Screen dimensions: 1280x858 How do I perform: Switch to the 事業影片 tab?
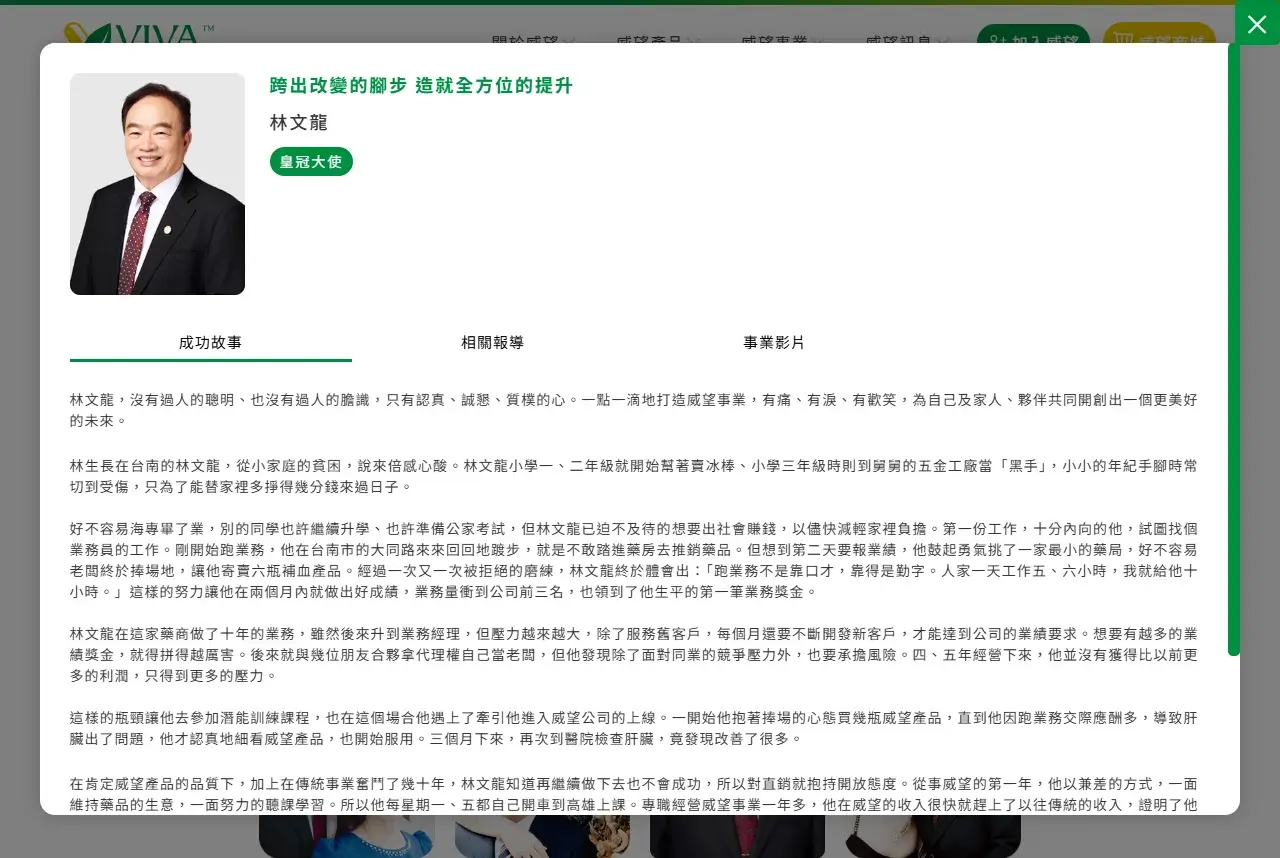coord(774,342)
